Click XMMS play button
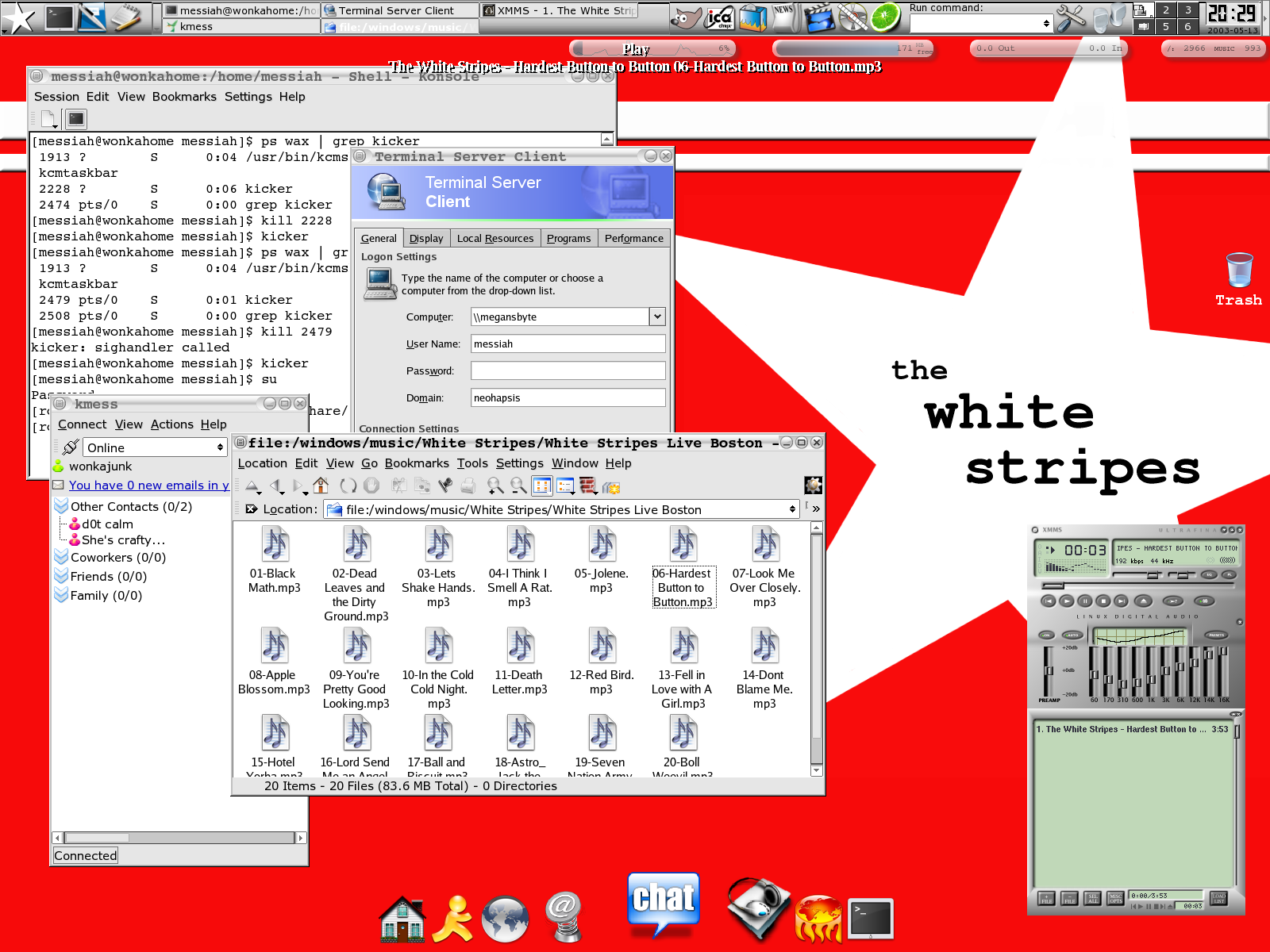This screenshot has height=952, width=1270. [x=1067, y=601]
